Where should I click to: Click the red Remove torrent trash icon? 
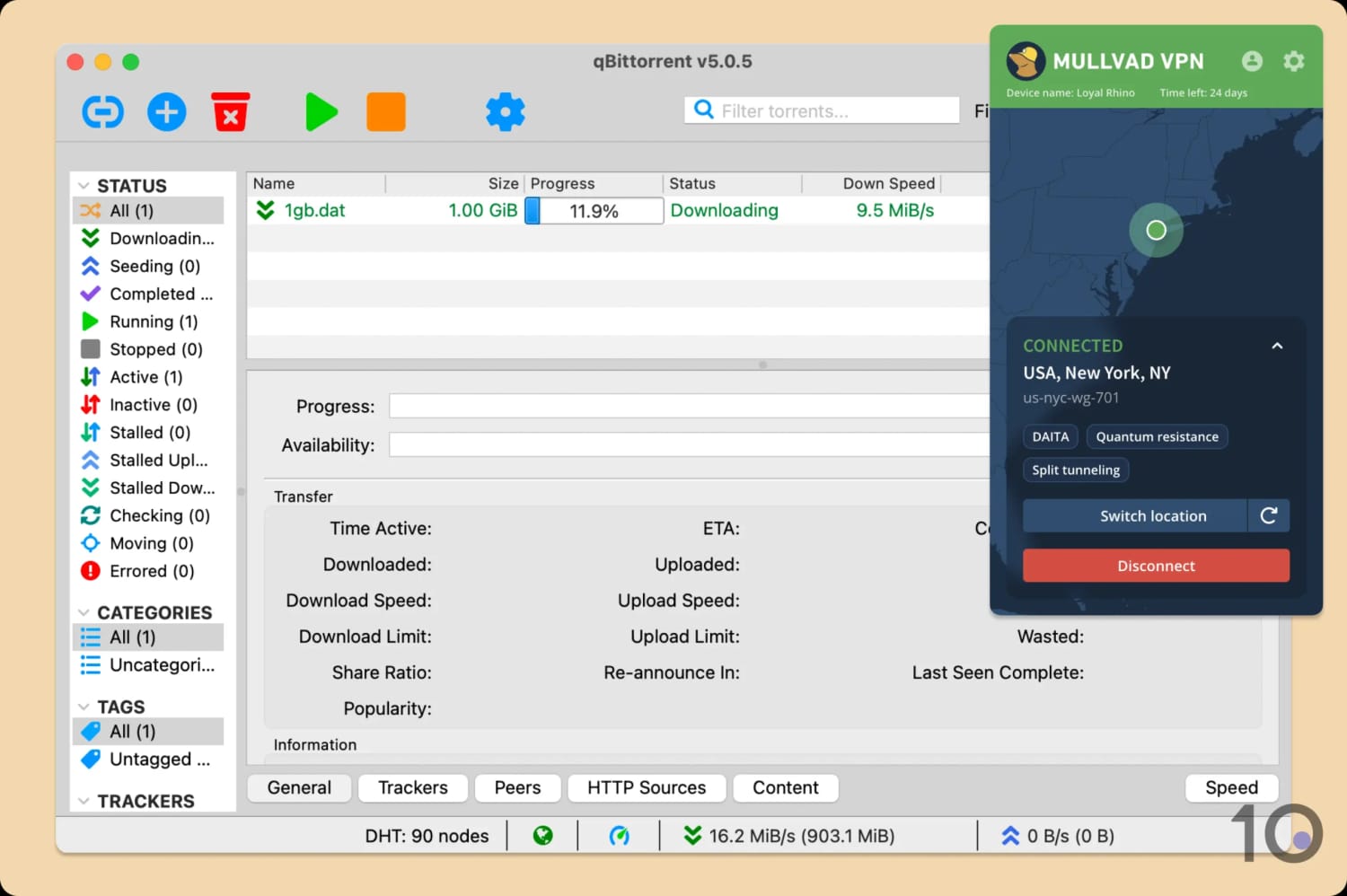click(231, 112)
